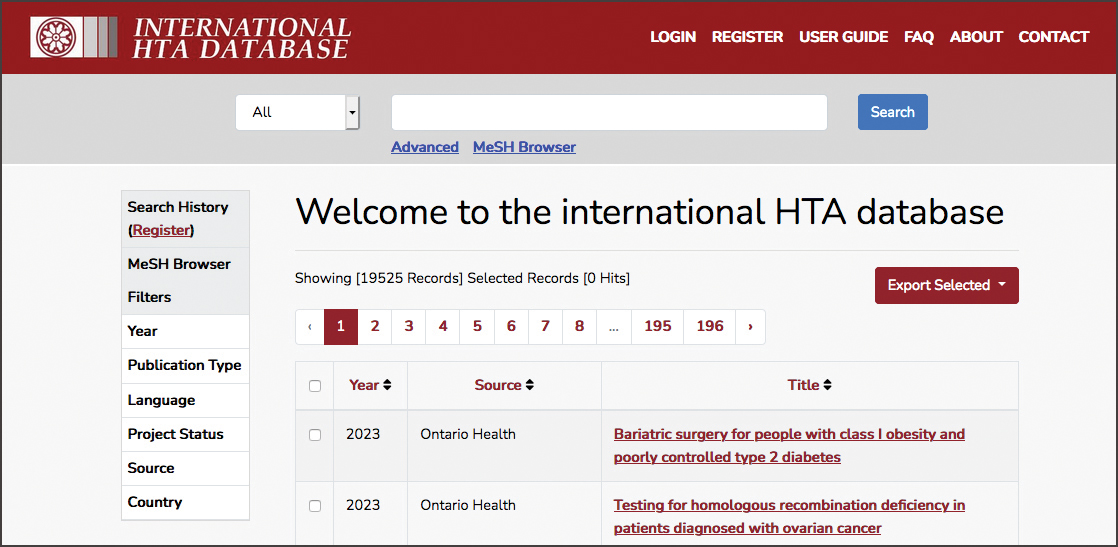Viewport: 1118px width, 547px height.
Task: Sort records by Title column arrows
Action: (x=827, y=385)
